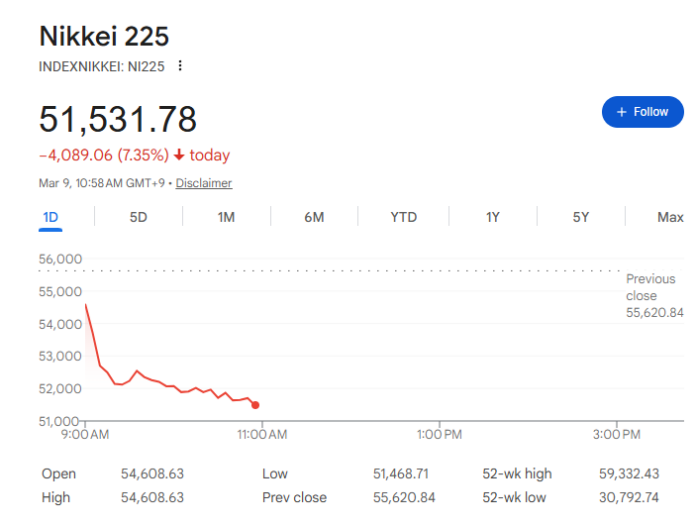
Task: Choose the 5Y chart range
Action: point(581,217)
